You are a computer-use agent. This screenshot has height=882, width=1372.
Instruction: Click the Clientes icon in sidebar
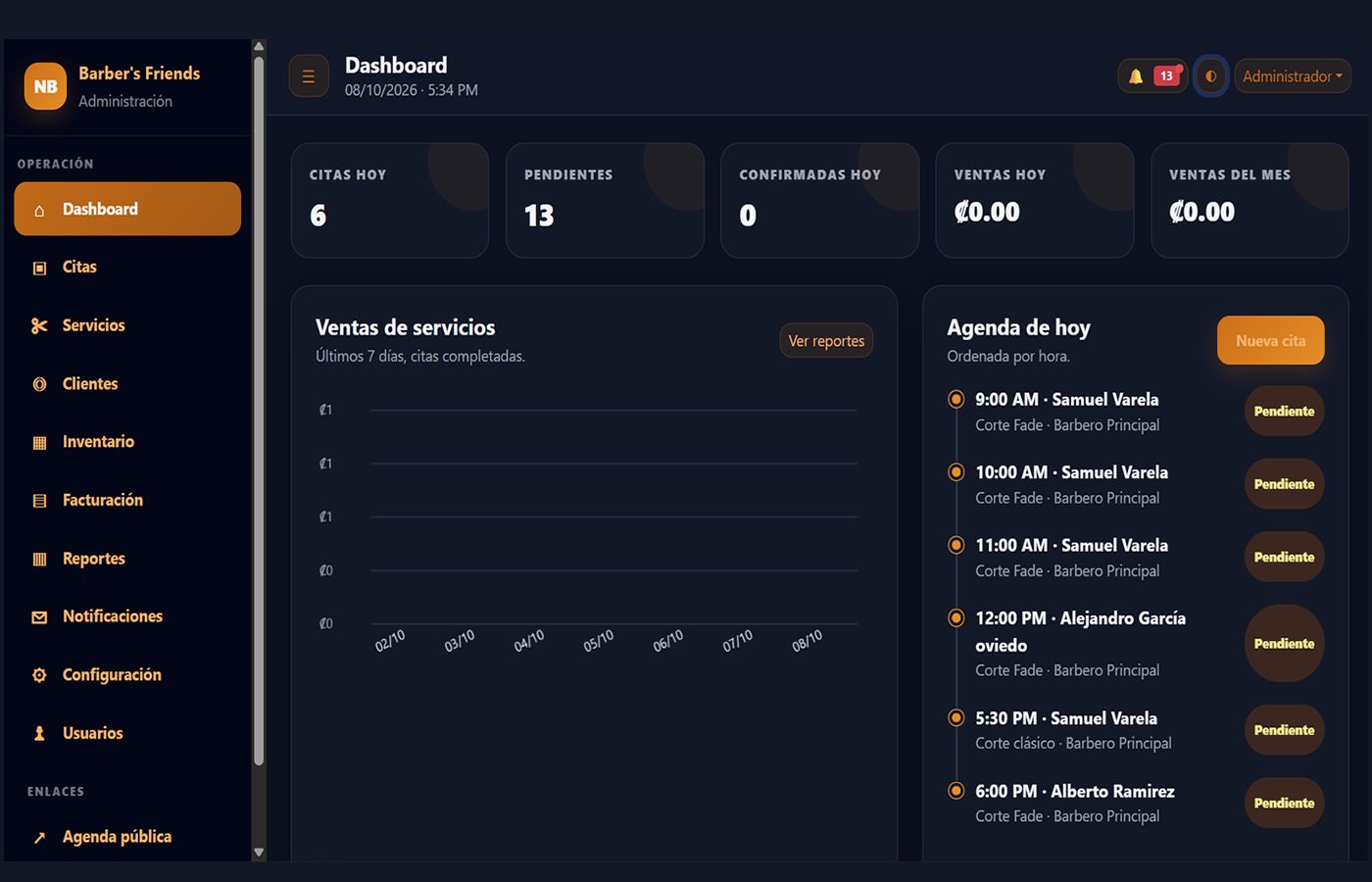(39, 384)
